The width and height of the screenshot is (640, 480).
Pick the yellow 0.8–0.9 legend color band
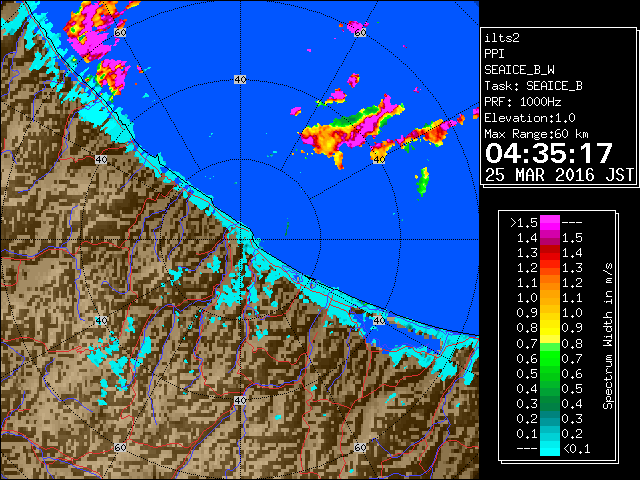click(x=550, y=328)
